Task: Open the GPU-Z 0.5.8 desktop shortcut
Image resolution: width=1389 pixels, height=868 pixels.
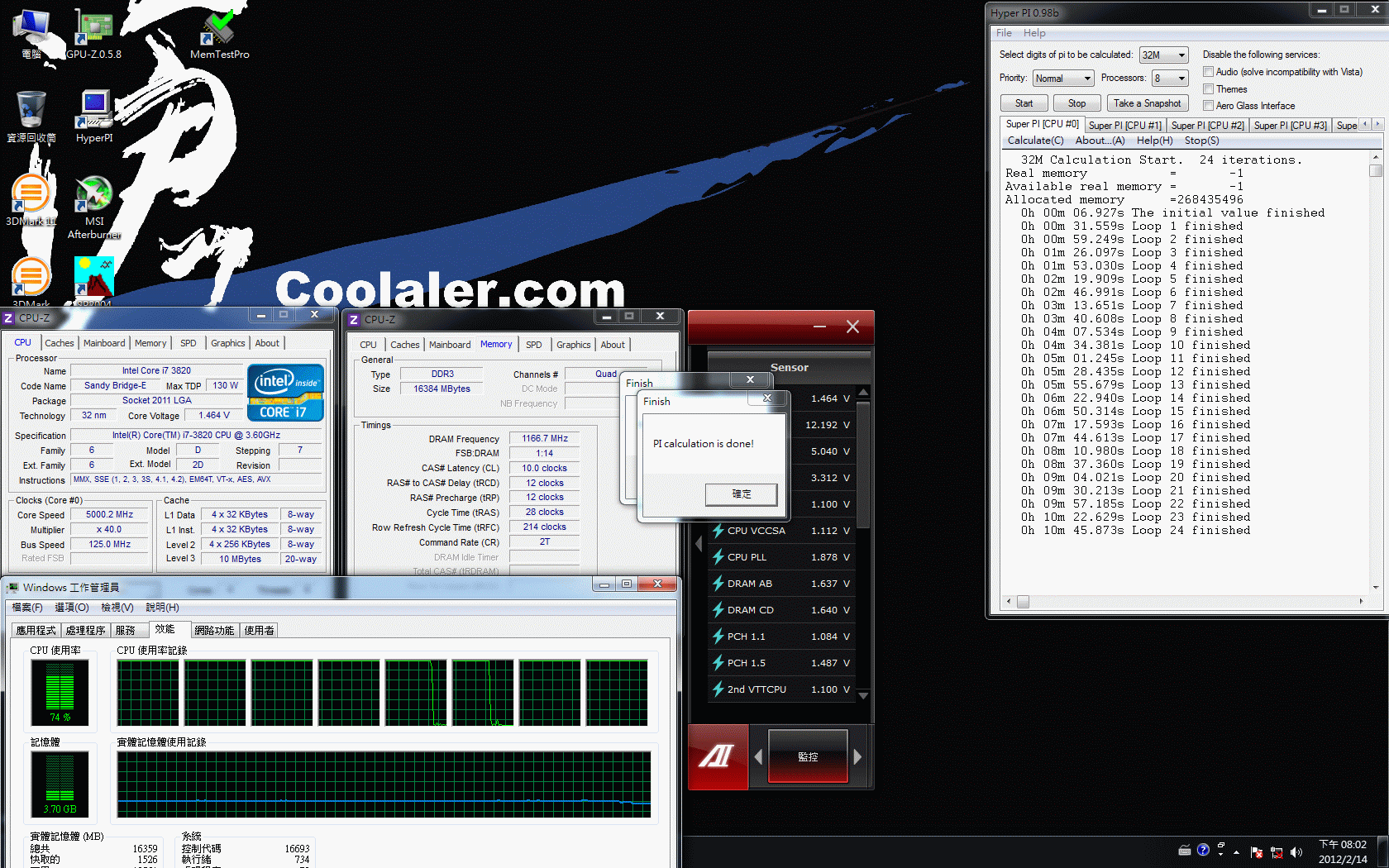Action: pyautogui.click(x=94, y=34)
